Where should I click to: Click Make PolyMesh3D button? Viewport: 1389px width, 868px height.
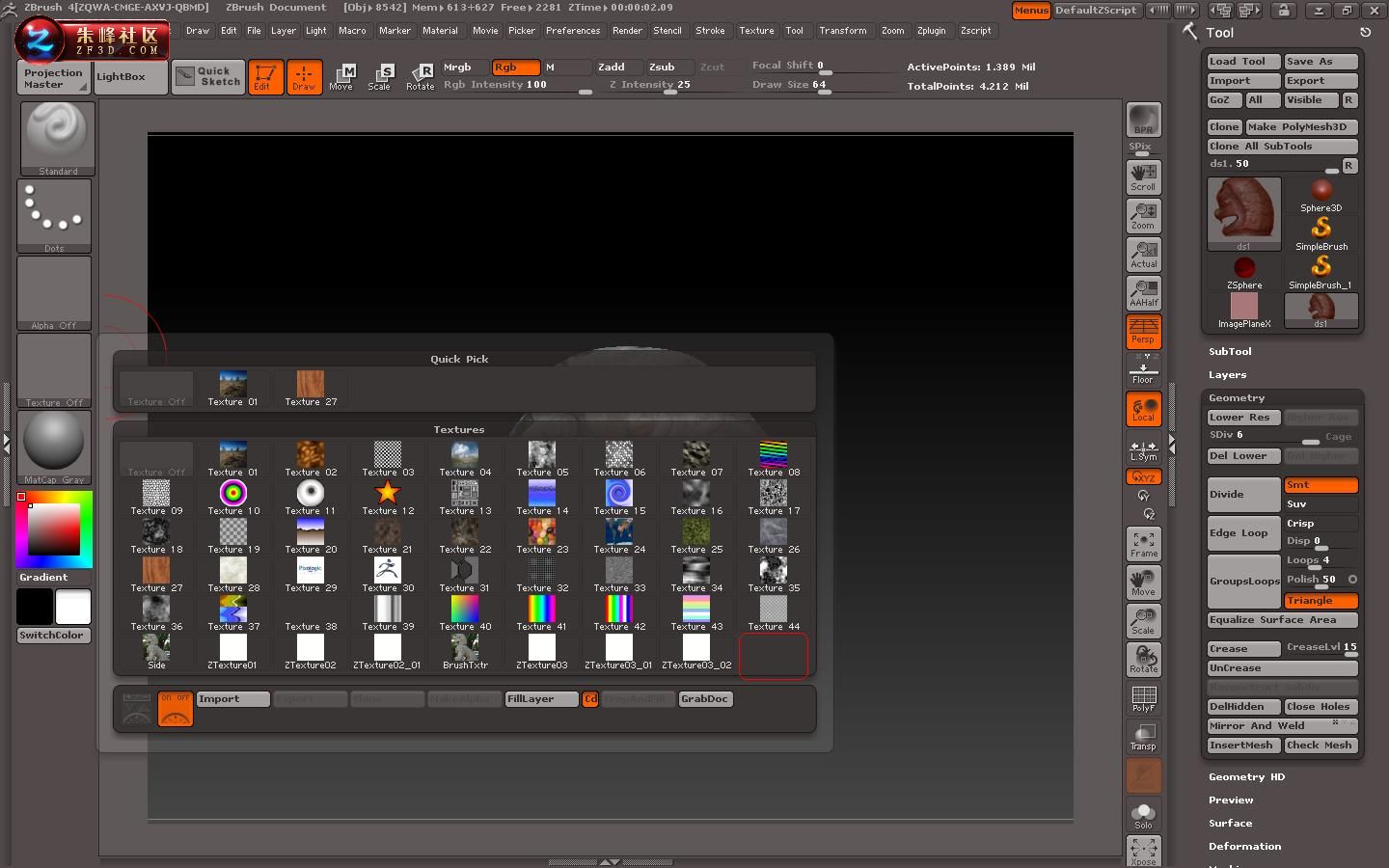1301,126
